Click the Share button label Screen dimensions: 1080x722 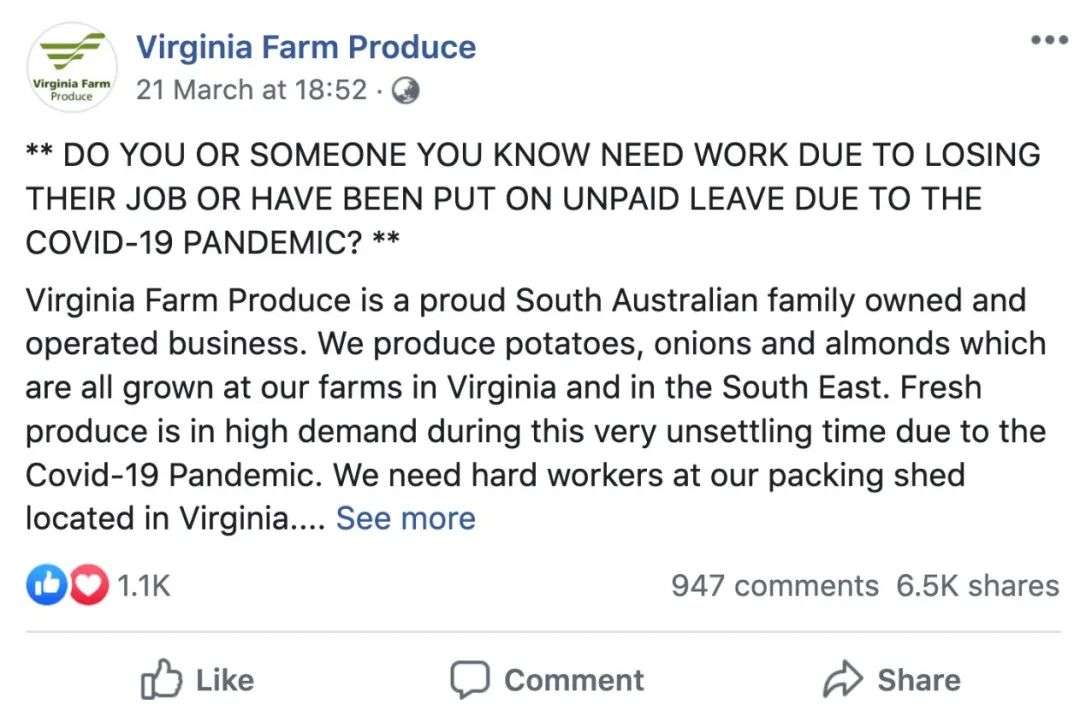918,680
